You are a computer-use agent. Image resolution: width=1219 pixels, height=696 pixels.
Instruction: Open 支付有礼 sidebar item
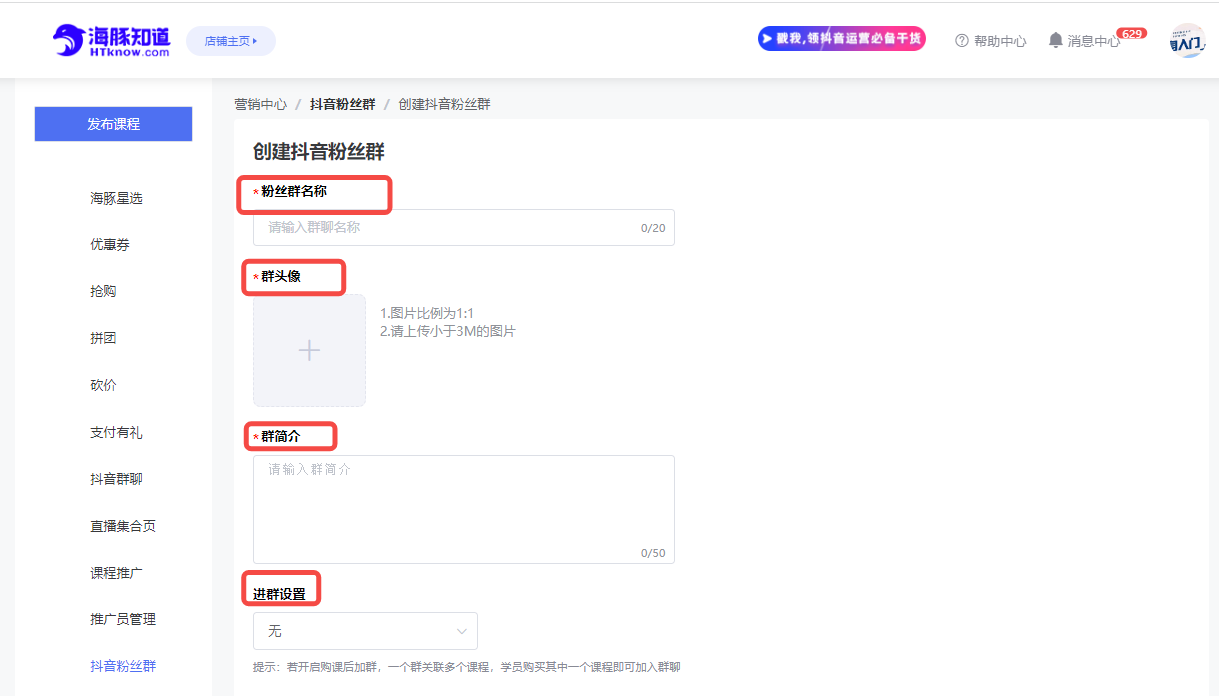click(116, 432)
